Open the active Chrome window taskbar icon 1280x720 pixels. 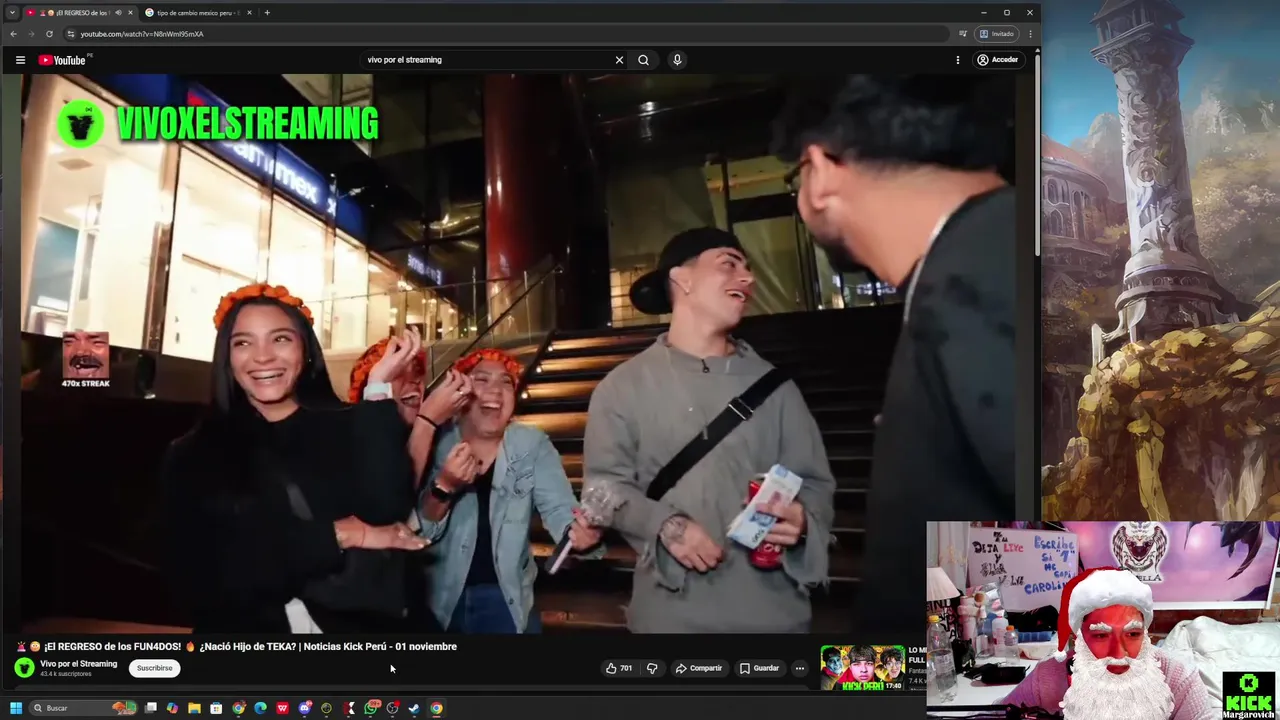point(436,708)
